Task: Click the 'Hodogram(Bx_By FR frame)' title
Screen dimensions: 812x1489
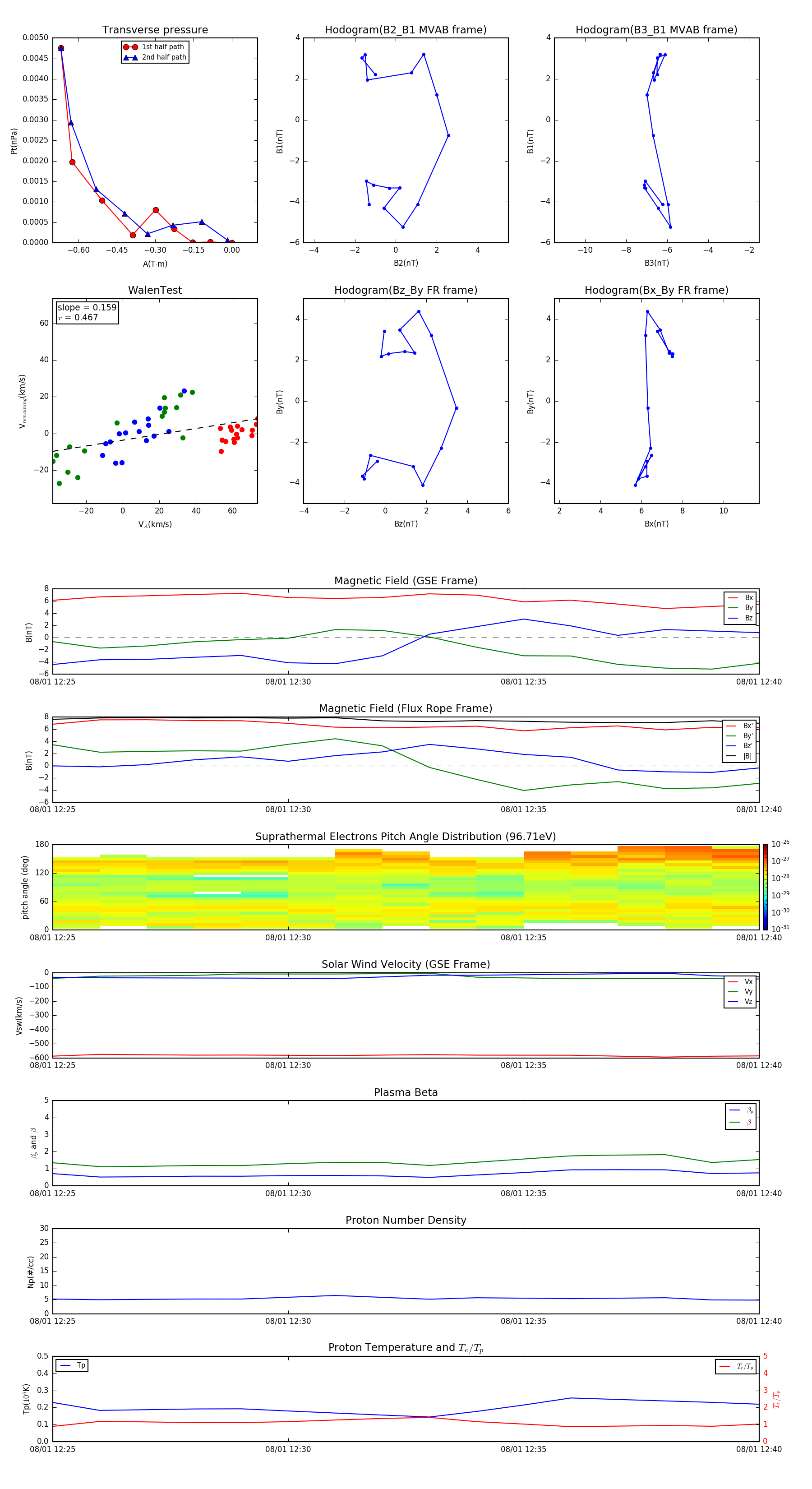Action: pos(656,290)
